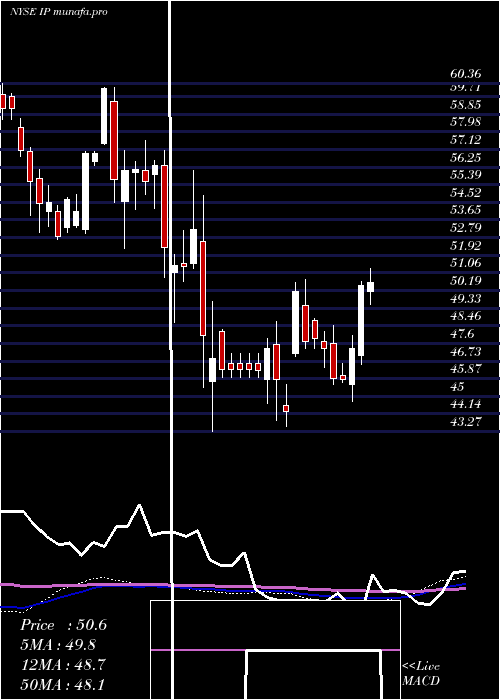Select the 52.79 price axis label
Viewport: 500px width, 700px height.
[x=465, y=228]
